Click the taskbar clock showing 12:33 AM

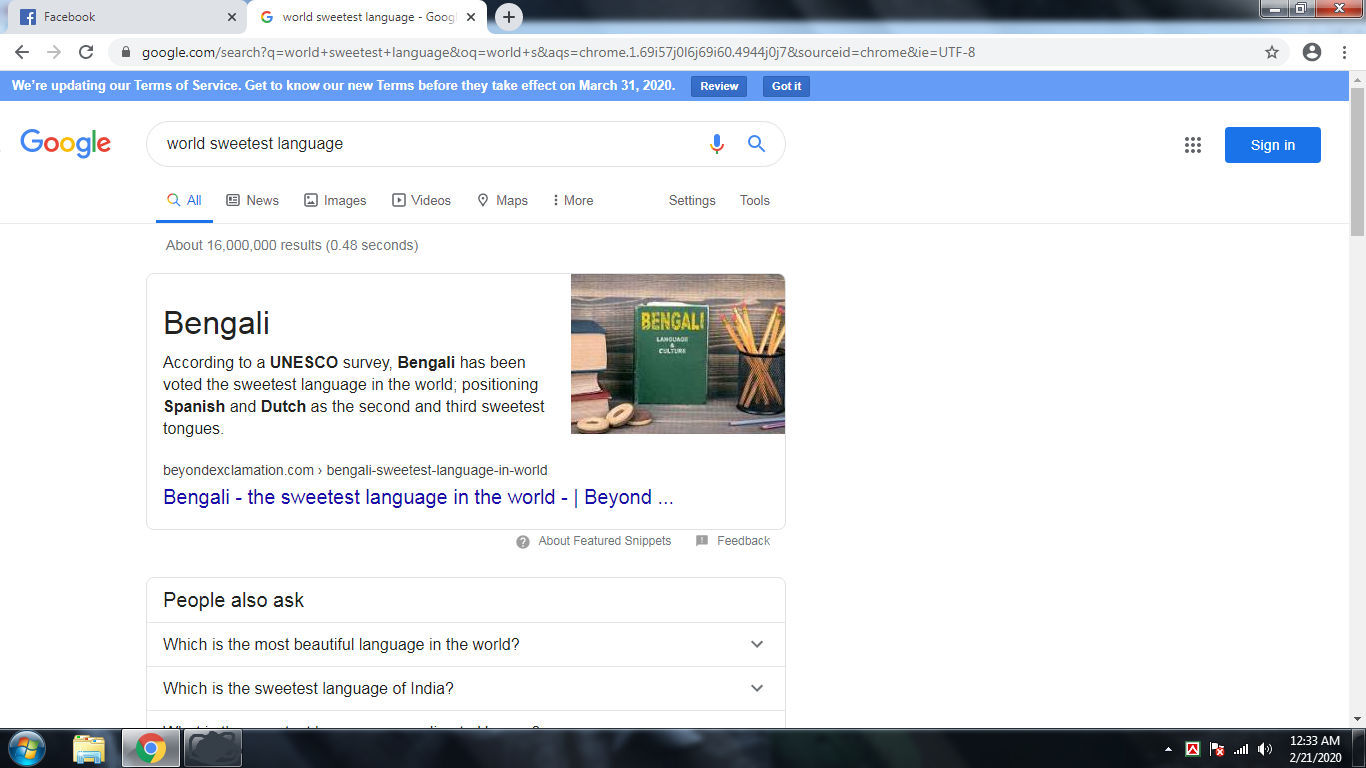[1315, 749]
